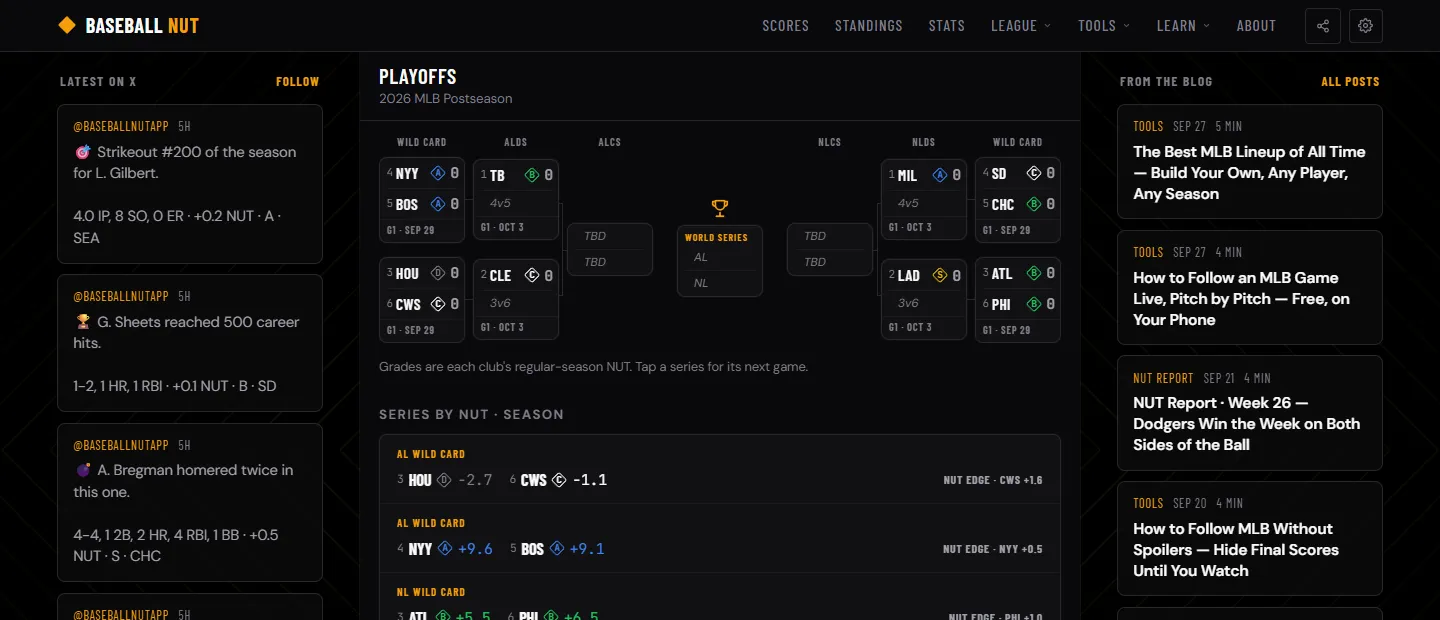Click the '2026 MLB Postseason' subtitle
This screenshot has width=1440, height=620.
click(446, 98)
